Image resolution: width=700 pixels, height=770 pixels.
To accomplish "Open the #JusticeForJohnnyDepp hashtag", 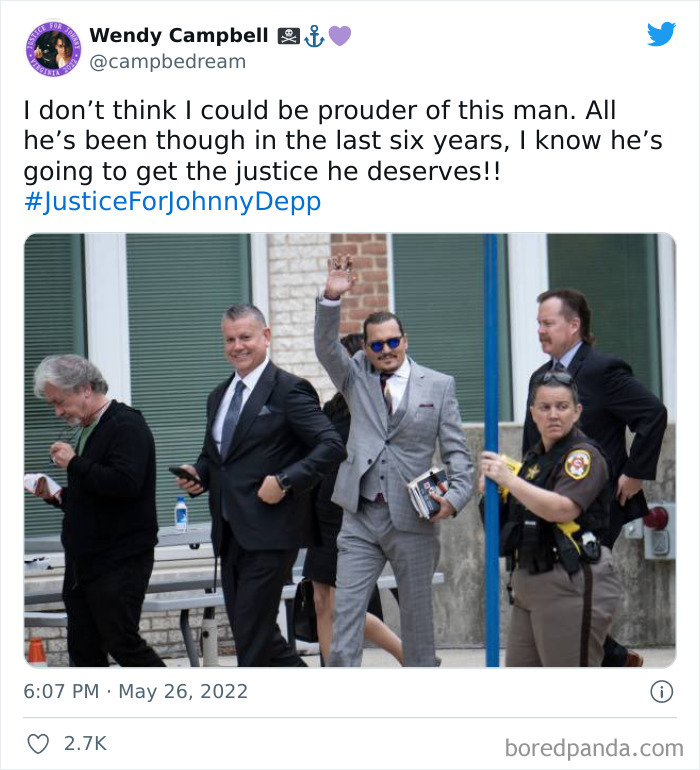I will [172, 201].
